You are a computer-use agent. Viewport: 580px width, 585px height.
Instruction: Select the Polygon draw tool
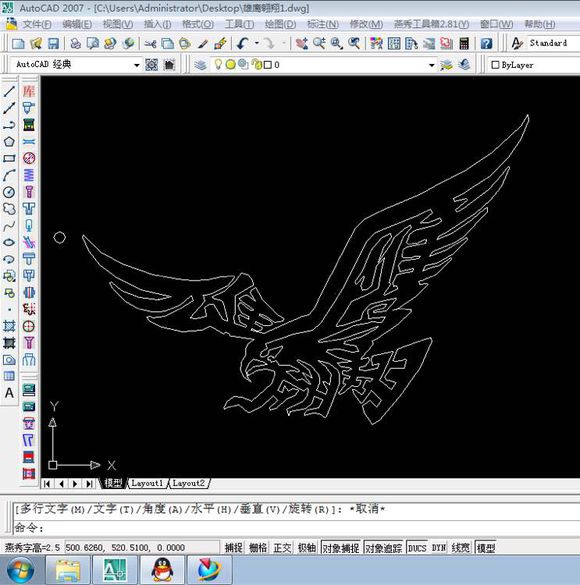(9, 142)
